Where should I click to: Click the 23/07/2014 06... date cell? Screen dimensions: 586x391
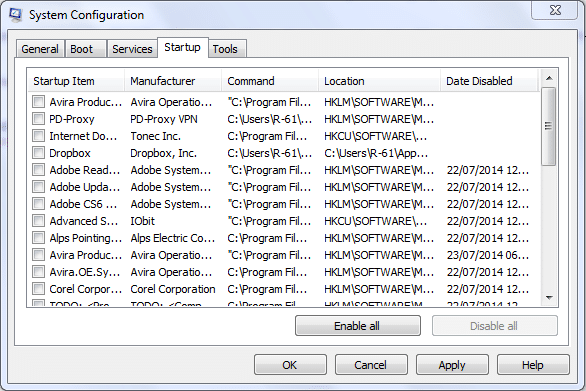pyautogui.click(x=488, y=255)
